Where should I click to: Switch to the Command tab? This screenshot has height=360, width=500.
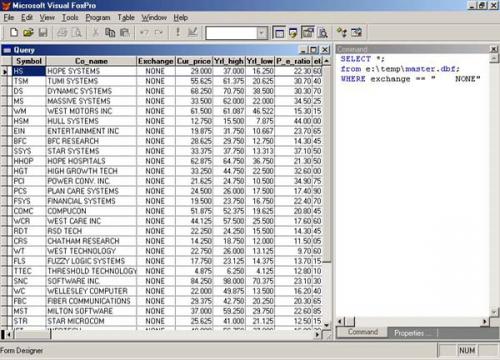363,332
